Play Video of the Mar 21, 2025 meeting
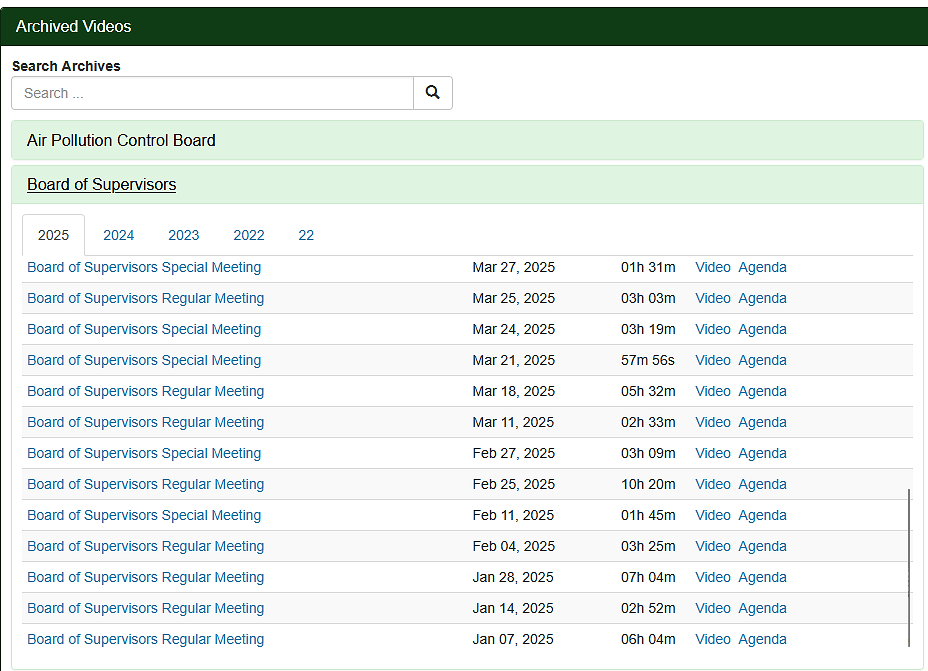 [713, 360]
